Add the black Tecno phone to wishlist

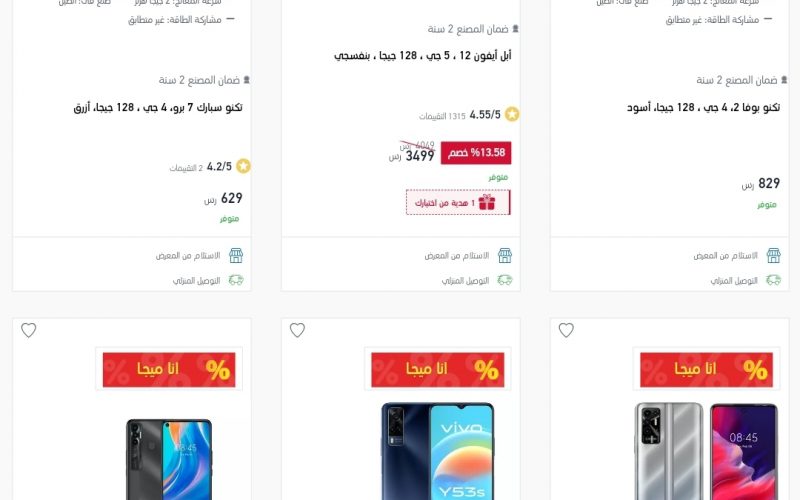[x=29, y=330]
